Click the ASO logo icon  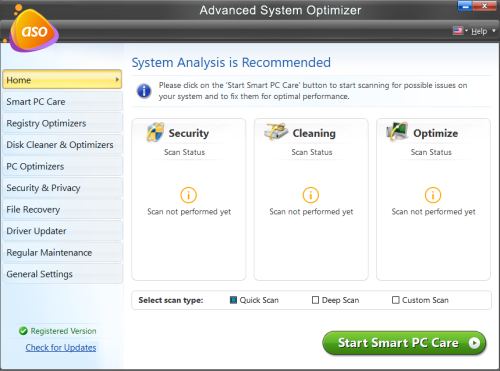point(33,30)
